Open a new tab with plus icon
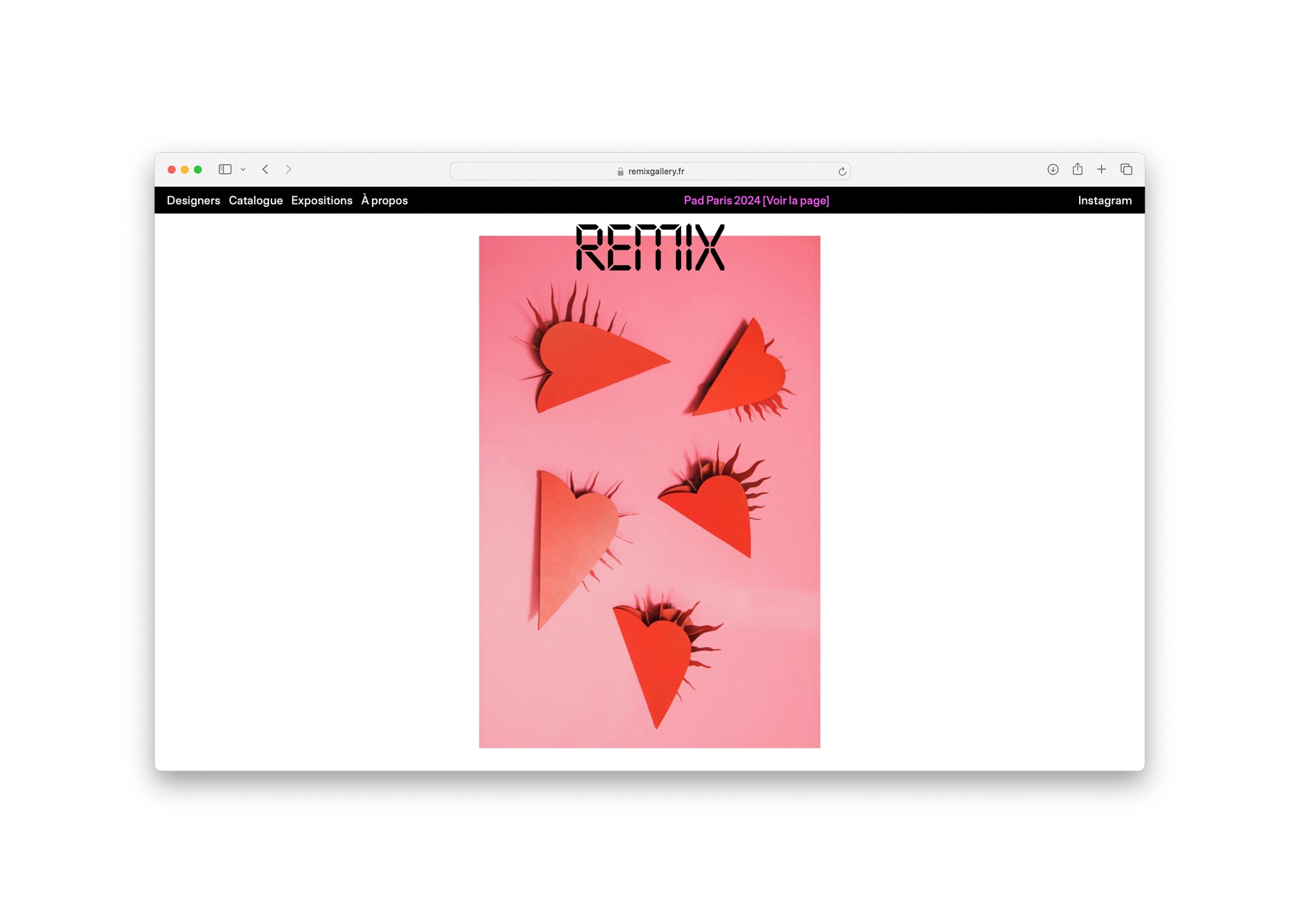 click(1101, 170)
